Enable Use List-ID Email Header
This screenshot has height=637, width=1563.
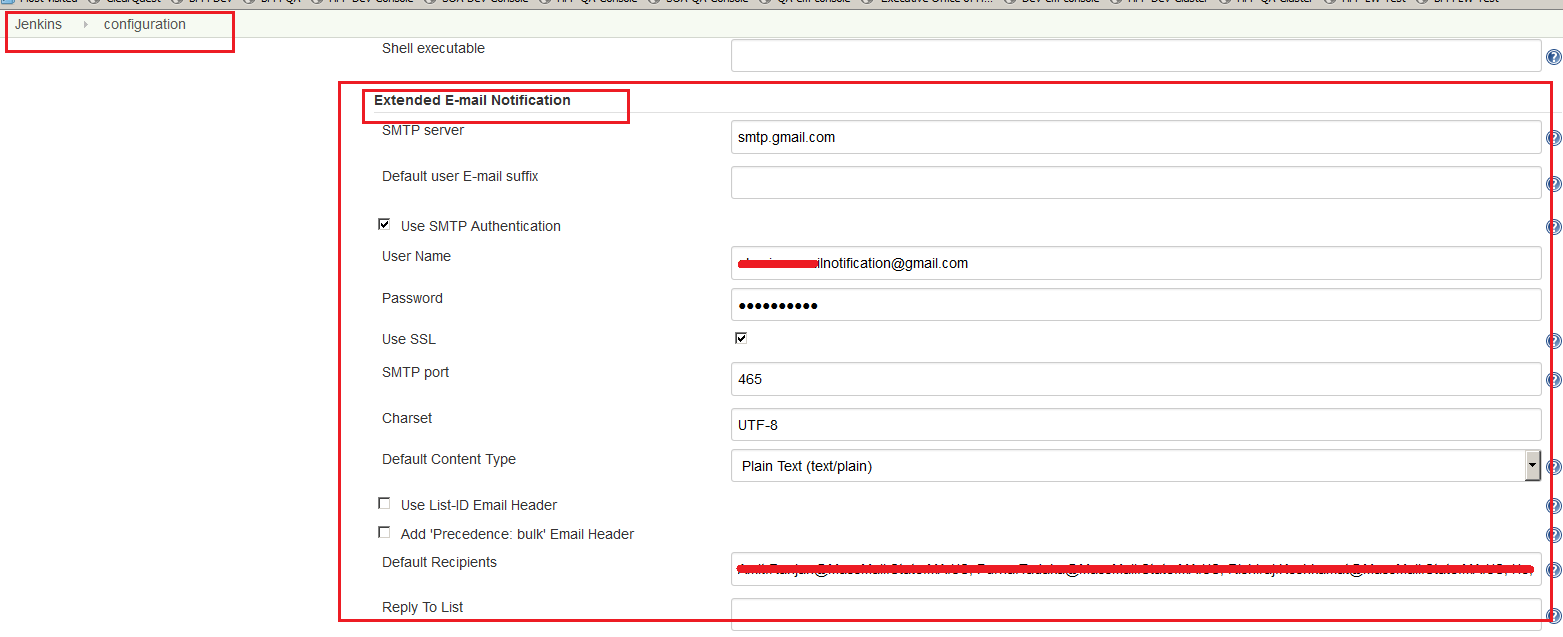[384, 503]
